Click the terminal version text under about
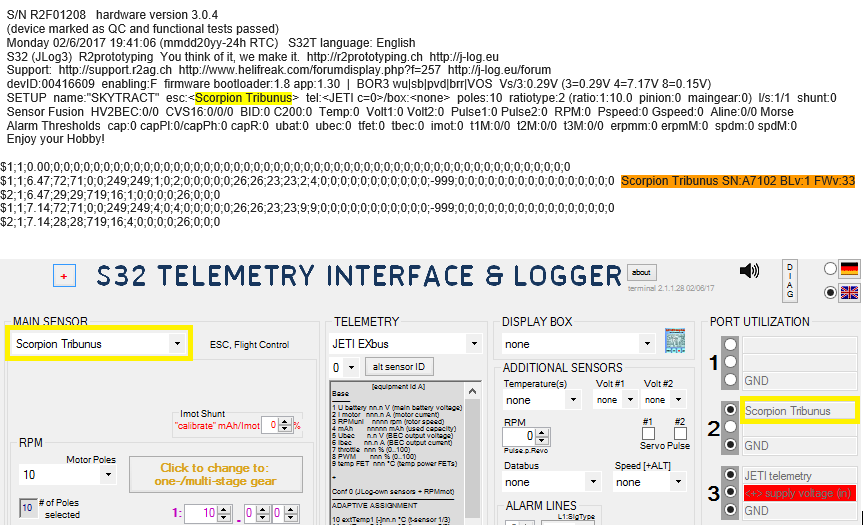Viewport: 867px width, 531px height. 671,288
